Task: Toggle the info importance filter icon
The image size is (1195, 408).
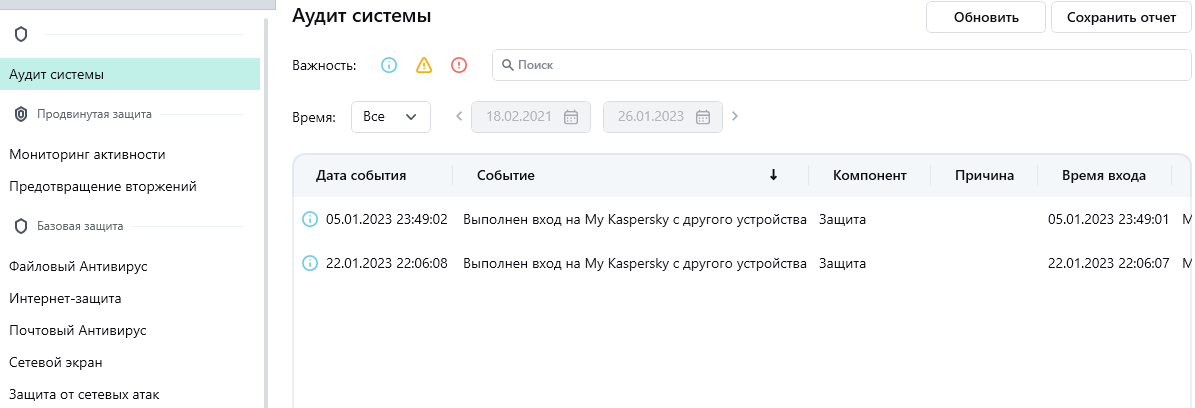Action: pyautogui.click(x=389, y=65)
